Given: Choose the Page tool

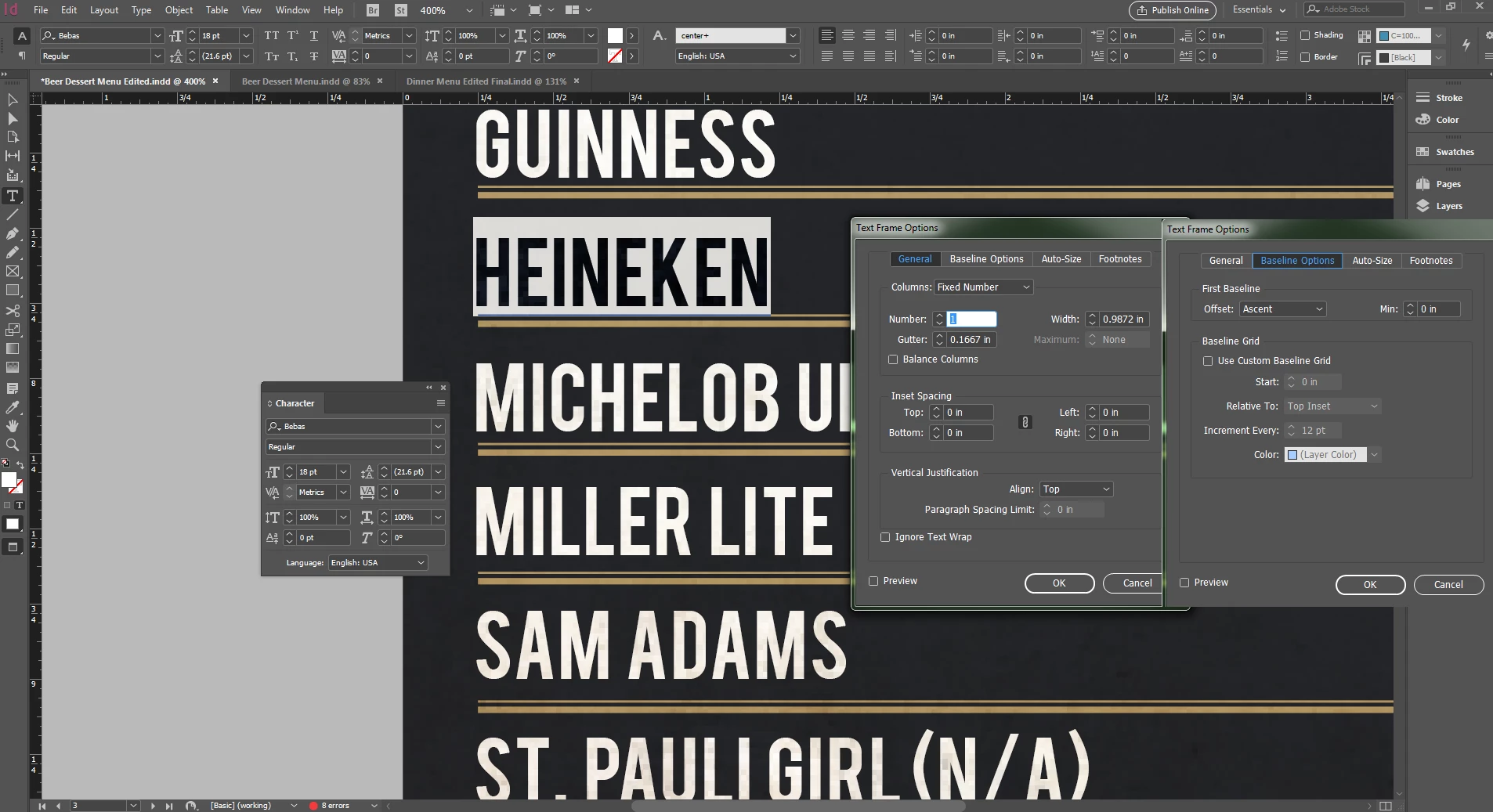Looking at the screenshot, I should pos(13,137).
